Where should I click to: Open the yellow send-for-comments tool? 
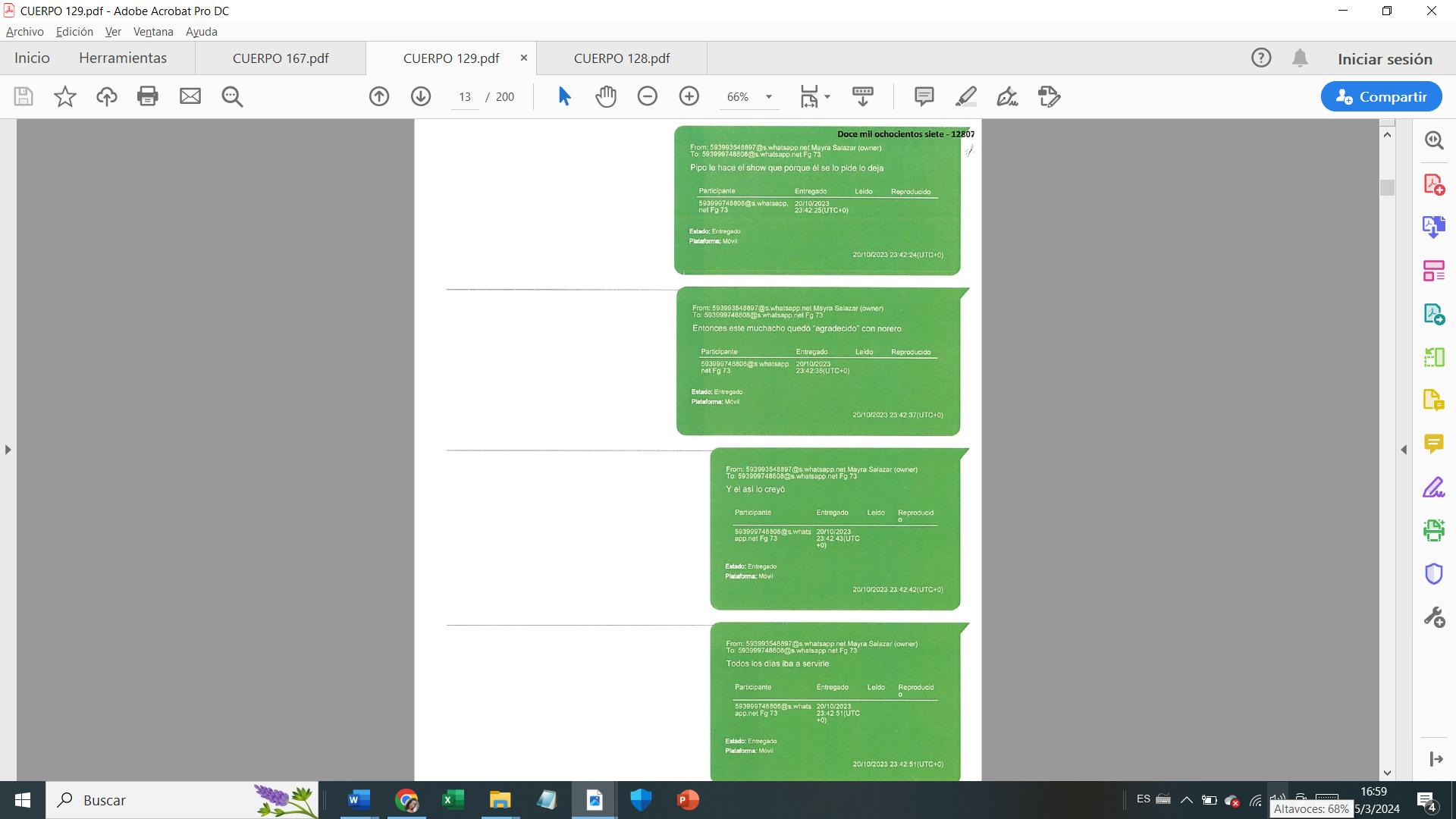click(x=1433, y=400)
